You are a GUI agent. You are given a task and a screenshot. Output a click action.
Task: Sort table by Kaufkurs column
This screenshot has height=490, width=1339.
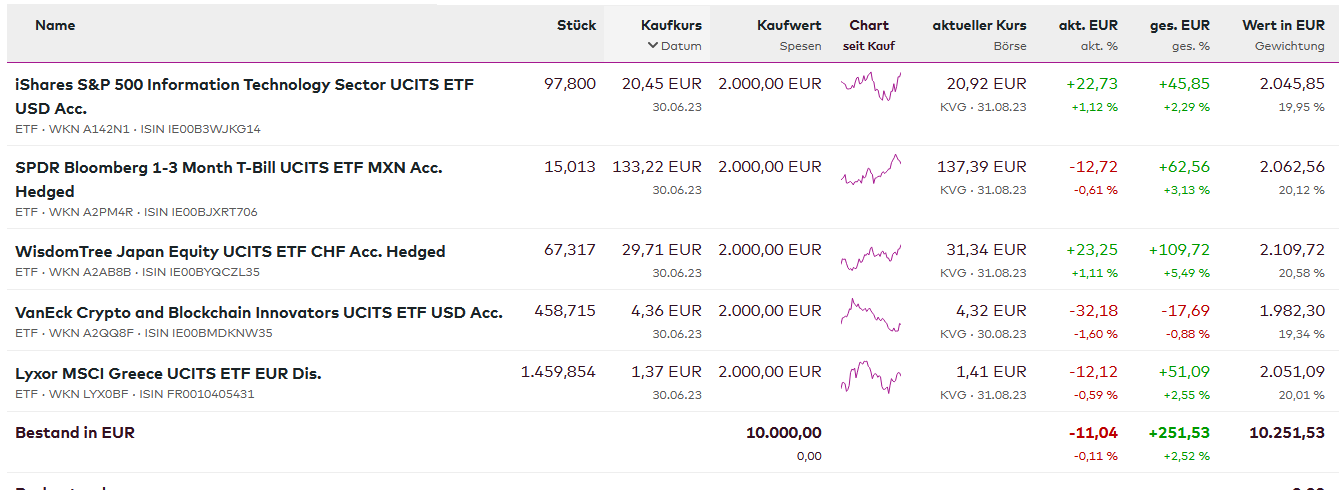point(671,25)
